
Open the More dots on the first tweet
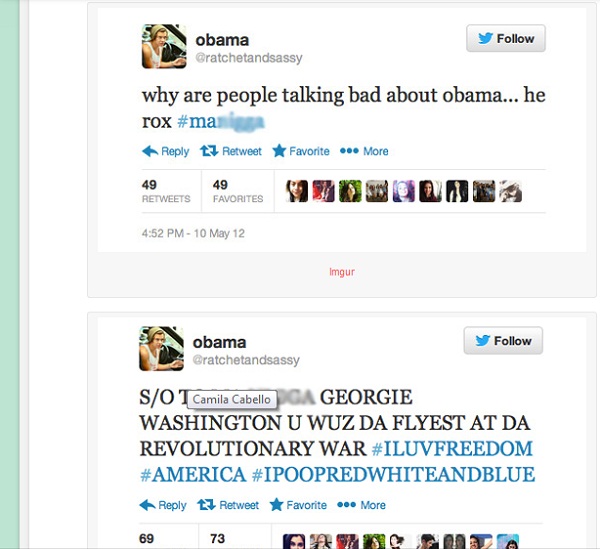tap(349, 151)
